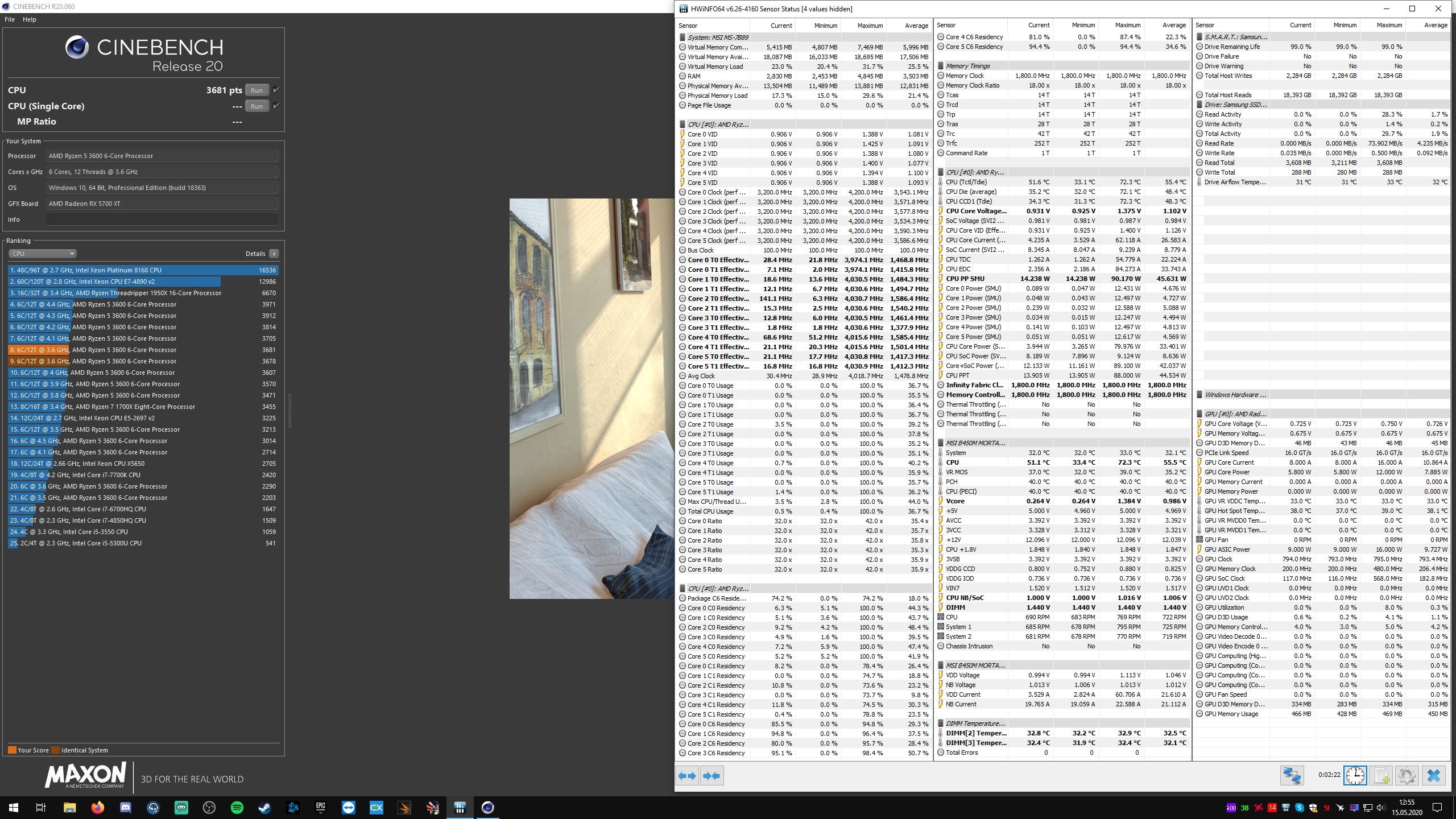Switch to HWiNFO taskbar icon
The width and height of the screenshot is (1456, 819).
[460, 807]
